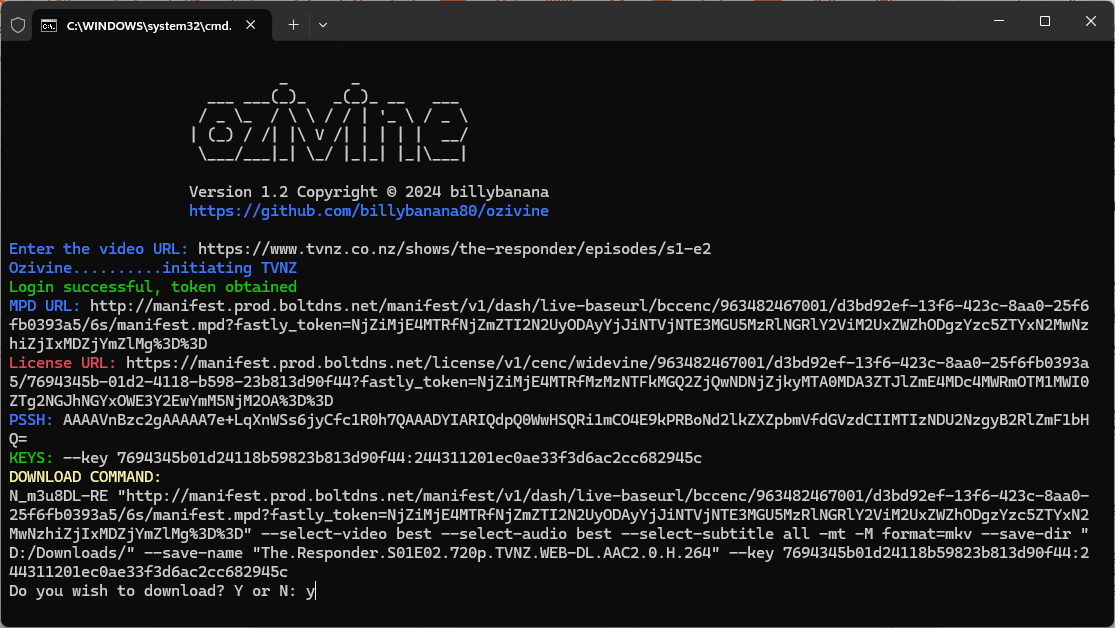Viewport: 1115px width, 628px height.
Task: Expand the new tab profile dropdown arrow
Action: (323, 25)
